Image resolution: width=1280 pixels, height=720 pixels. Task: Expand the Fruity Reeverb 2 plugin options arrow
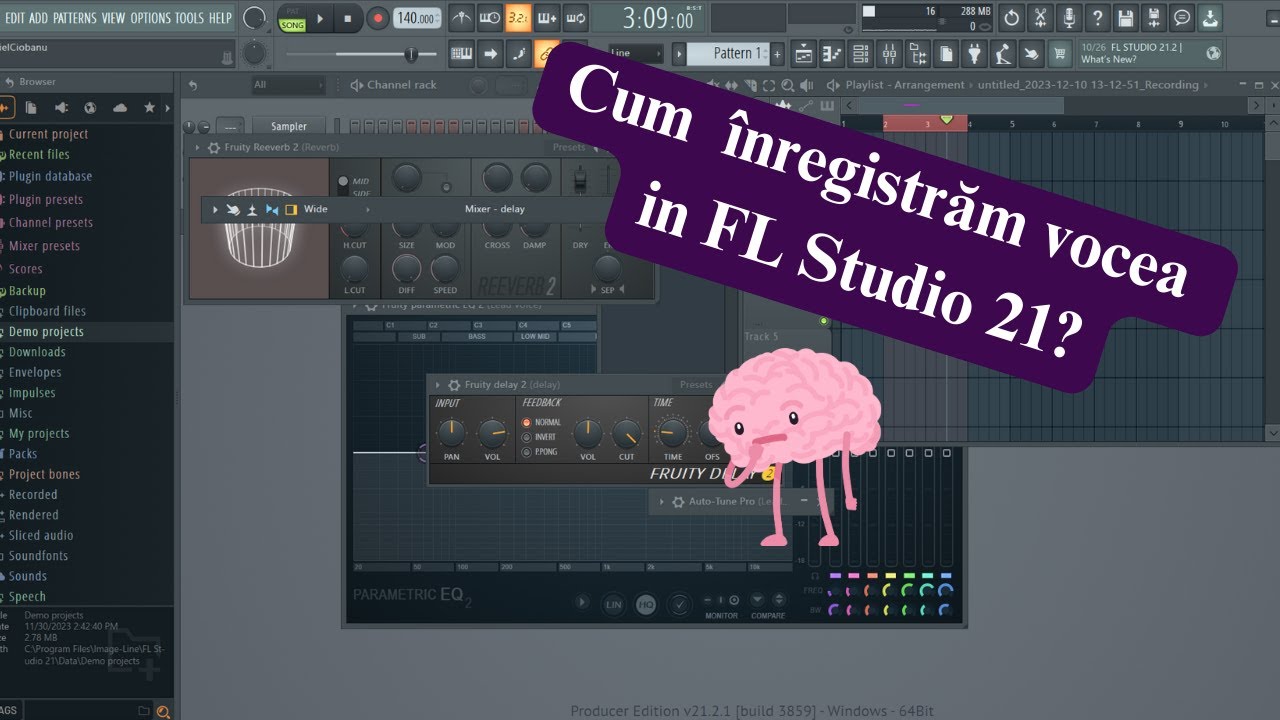197,148
